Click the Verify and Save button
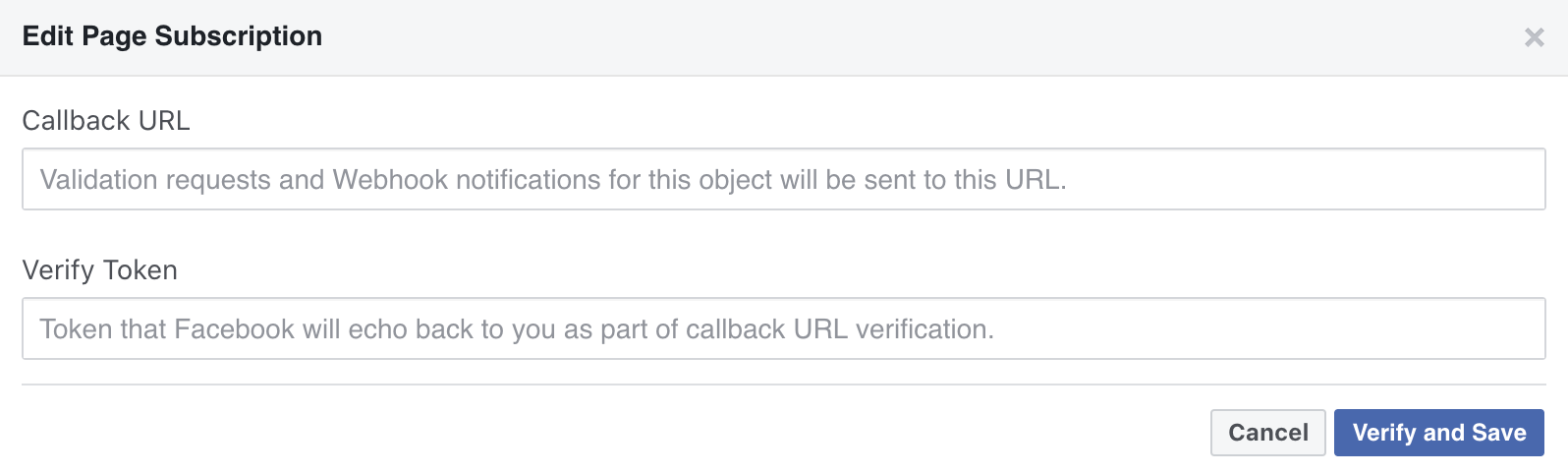This screenshot has width=1568, height=474. coord(1438,433)
